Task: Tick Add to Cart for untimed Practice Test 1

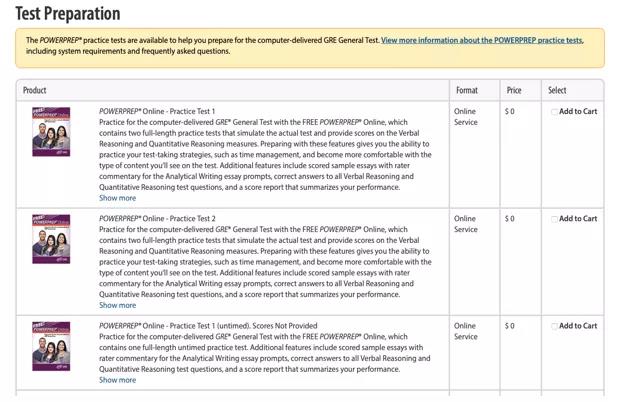Action: (x=555, y=326)
